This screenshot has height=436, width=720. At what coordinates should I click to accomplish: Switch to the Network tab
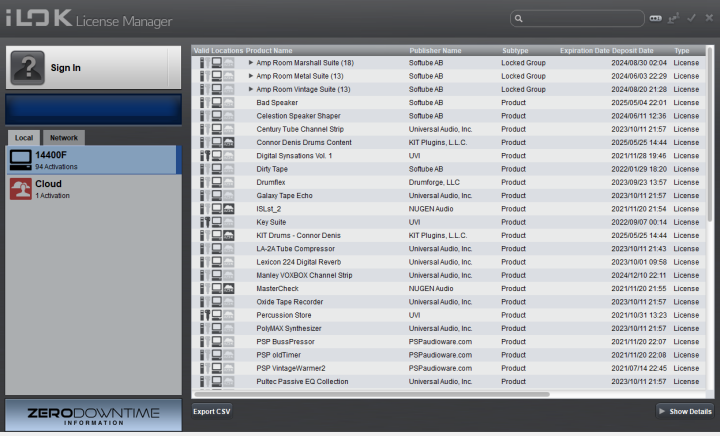64,138
